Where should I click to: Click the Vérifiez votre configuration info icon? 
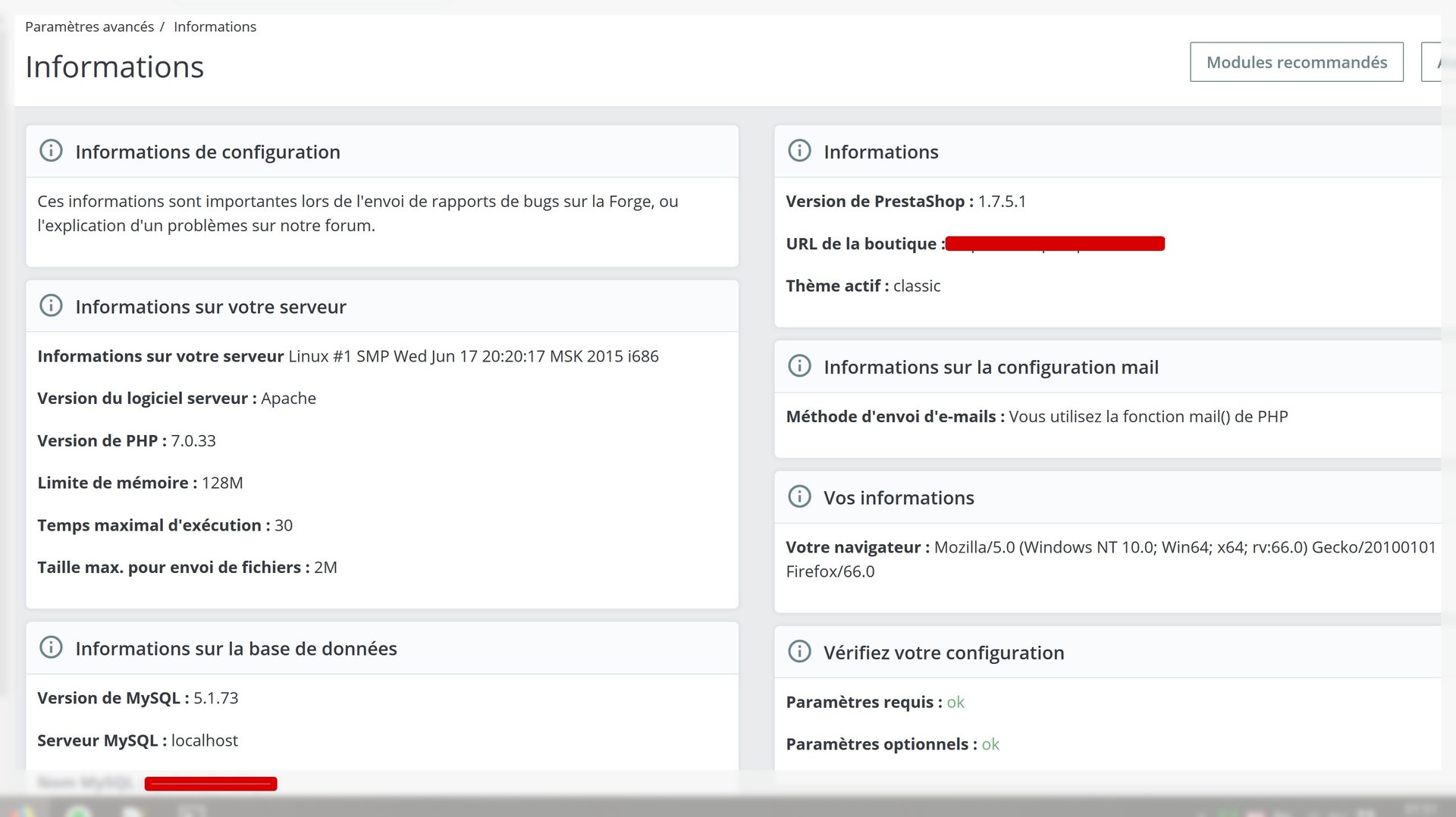click(799, 652)
